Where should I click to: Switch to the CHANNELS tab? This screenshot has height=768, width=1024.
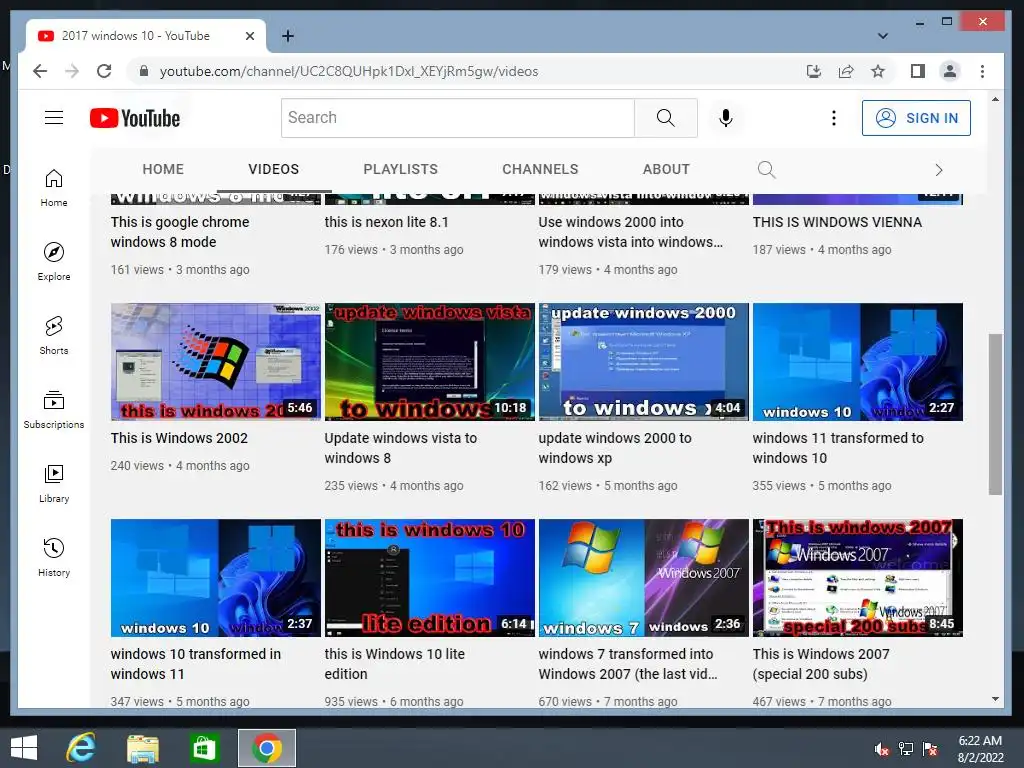coord(540,169)
